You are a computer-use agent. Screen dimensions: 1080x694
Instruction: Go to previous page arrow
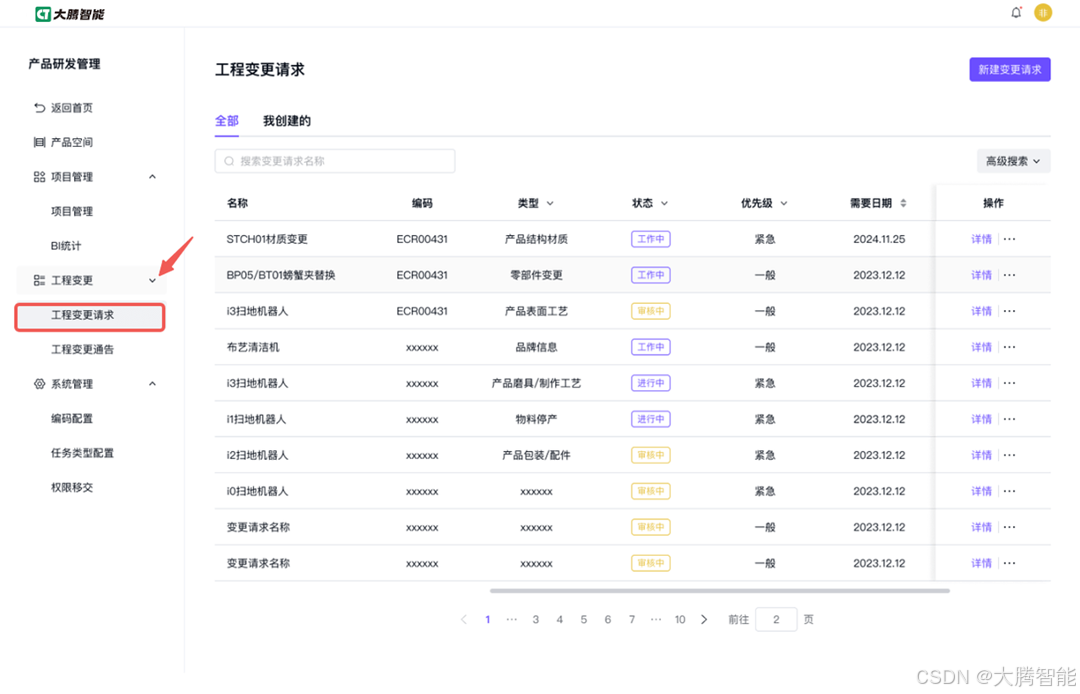coord(464,620)
